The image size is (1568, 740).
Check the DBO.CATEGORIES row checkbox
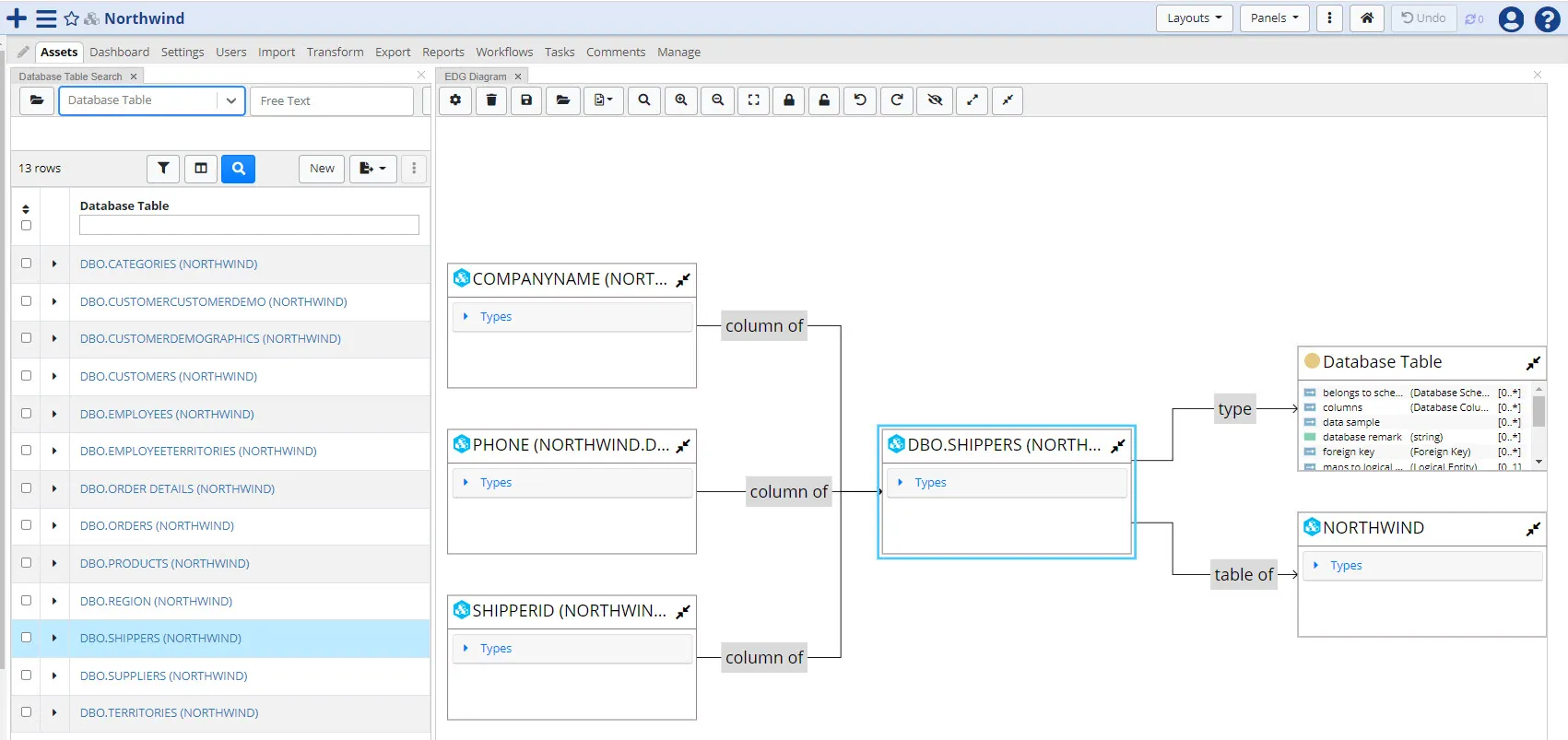(x=26, y=264)
